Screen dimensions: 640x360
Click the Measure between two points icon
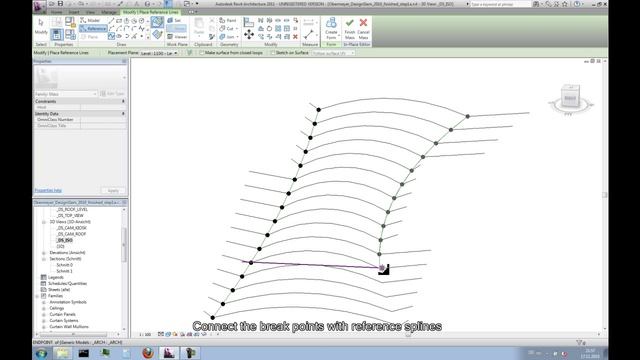point(309,34)
